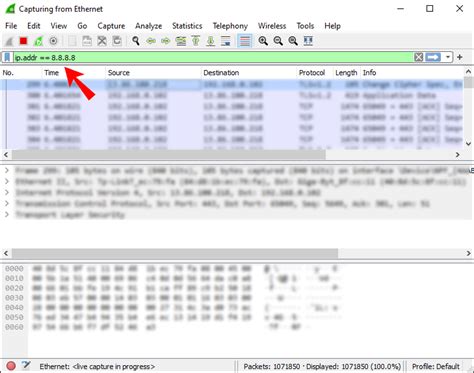The width and height of the screenshot is (474, 373).
Task: Open Find a packet magnifier
Action: pos(135,41)
